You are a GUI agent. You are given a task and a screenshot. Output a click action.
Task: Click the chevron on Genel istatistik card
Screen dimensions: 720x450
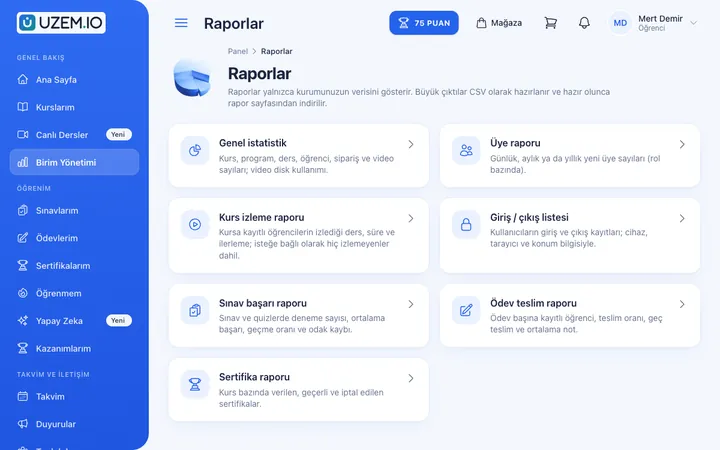pyautogui.click(x=411, y=144)
